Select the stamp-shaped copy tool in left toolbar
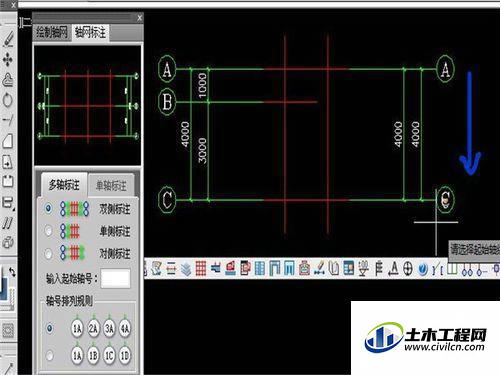Image resolution: width=500 pixels, height=375 pixels. (8, 80)
